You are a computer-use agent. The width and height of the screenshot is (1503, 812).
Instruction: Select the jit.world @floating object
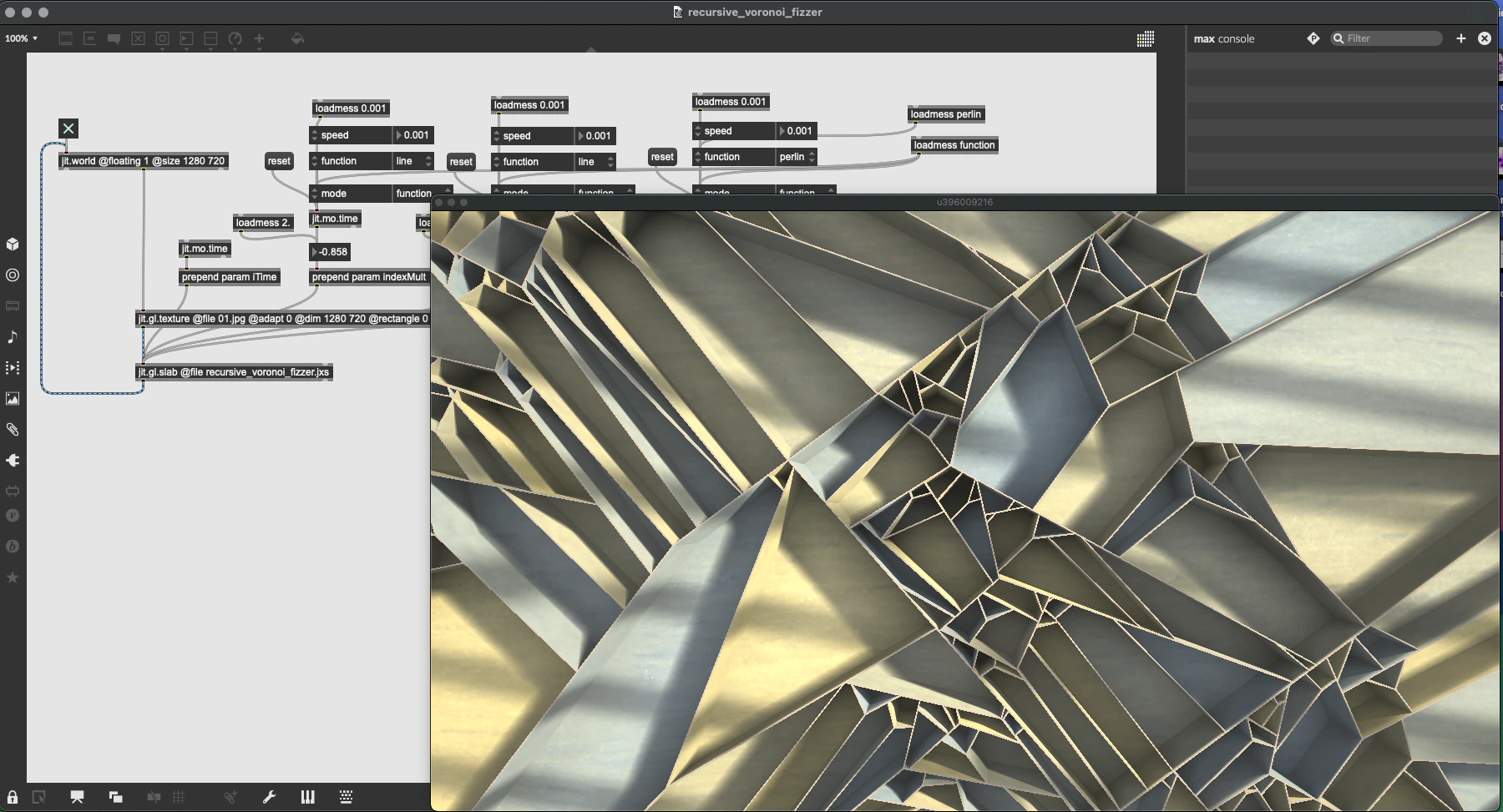(x=144, y=161)
